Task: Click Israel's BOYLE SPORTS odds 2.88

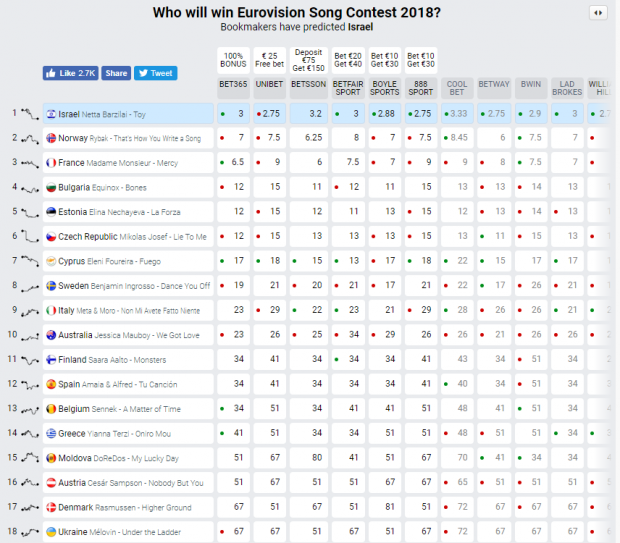Action: pyautogui.click(x=384, y=114)
